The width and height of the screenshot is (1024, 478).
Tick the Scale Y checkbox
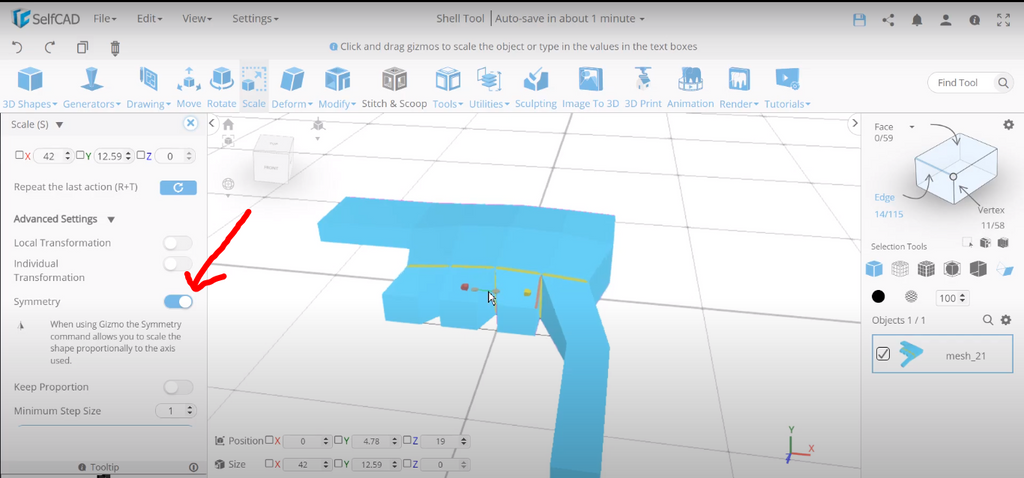(x=79, y=155)
